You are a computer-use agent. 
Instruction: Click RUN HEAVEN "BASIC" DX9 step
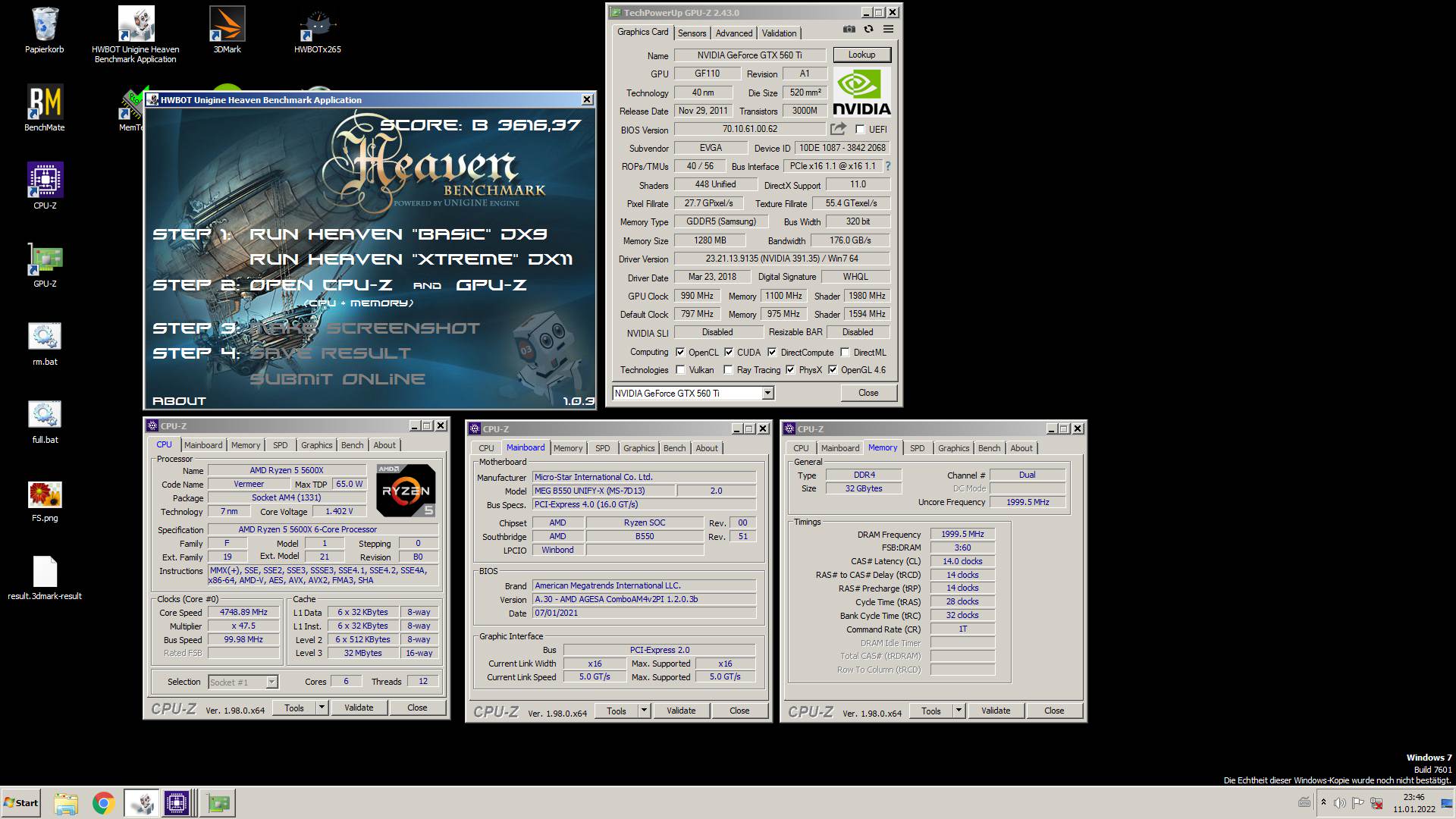click(x=397, y=234)
